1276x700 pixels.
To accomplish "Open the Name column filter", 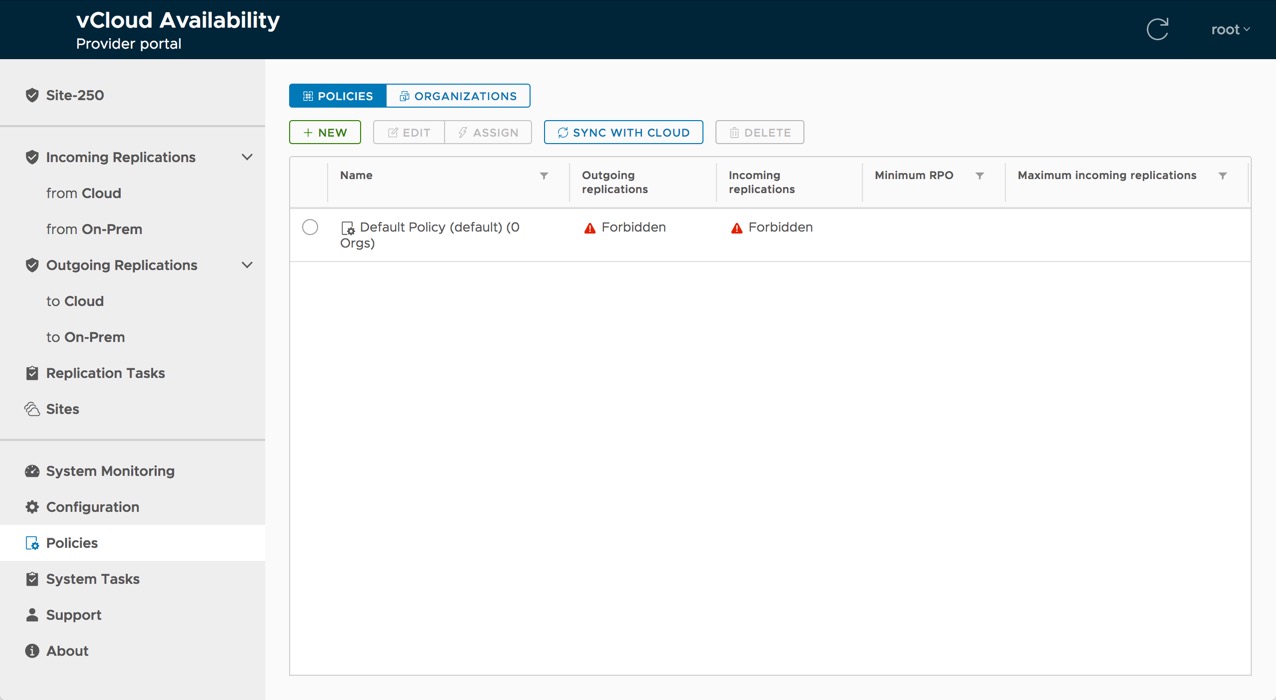I will (x=544, y=176).
